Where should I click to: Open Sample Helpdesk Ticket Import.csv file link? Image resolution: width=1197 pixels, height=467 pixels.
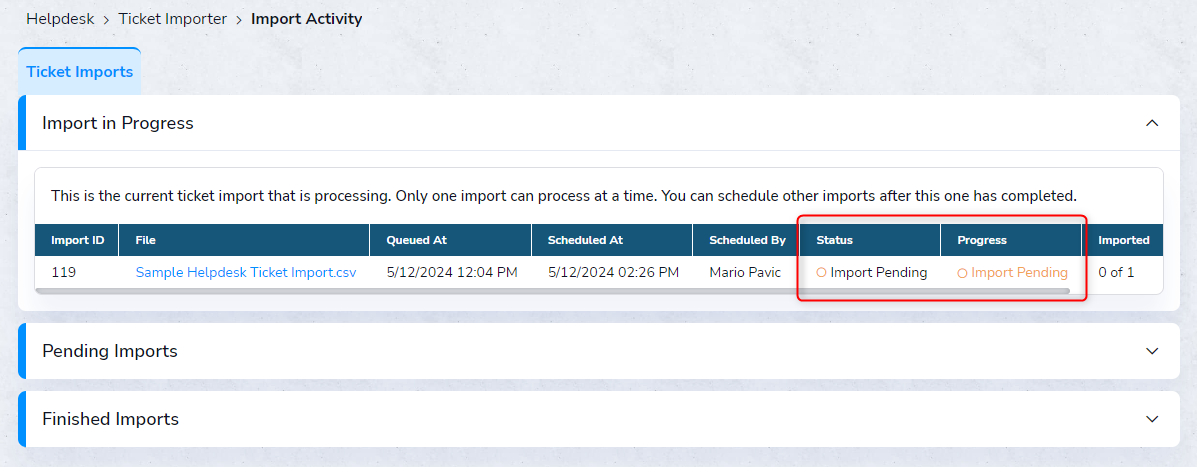pos(246,272)
